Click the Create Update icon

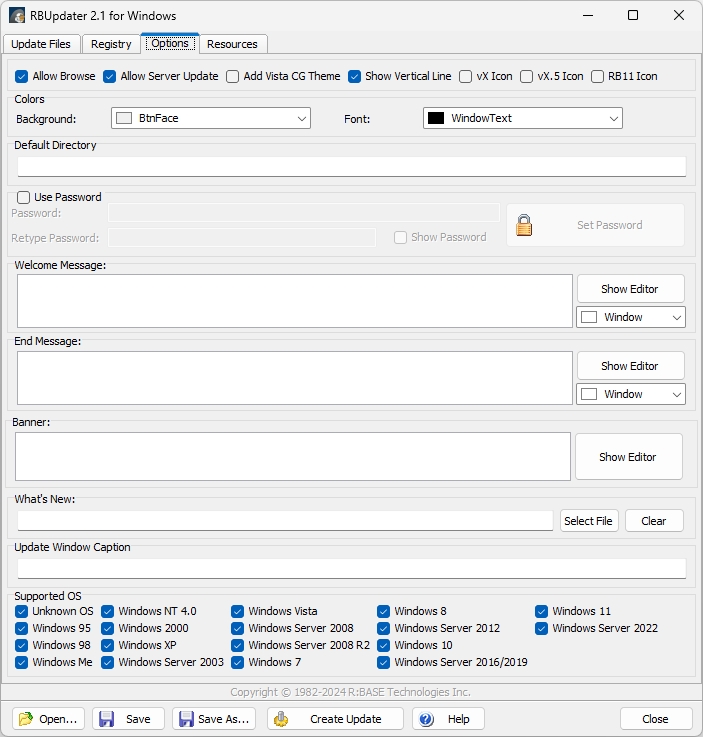(281, 719)
